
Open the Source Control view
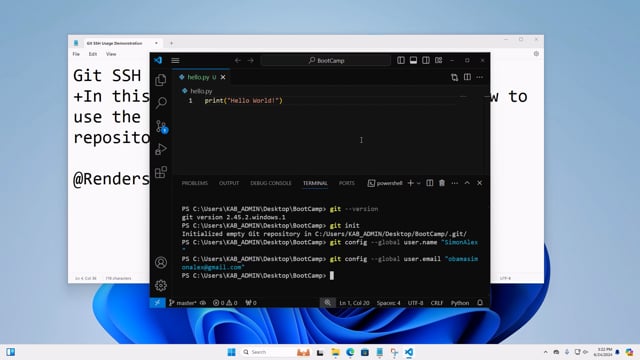coord(161,127)
